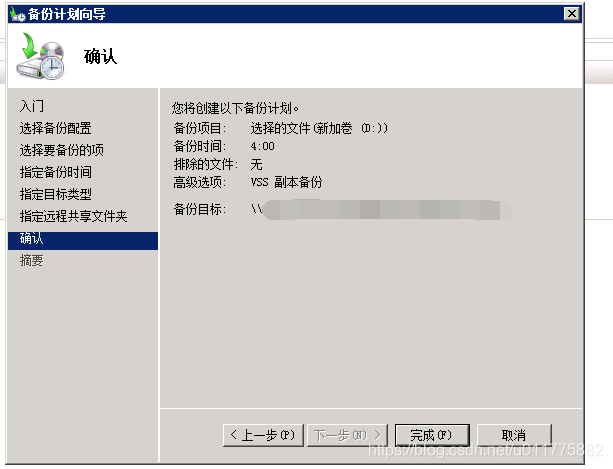Click the 备份时间: label
The width and height of the screenshot is (613, 469).
tap(199, 146)
